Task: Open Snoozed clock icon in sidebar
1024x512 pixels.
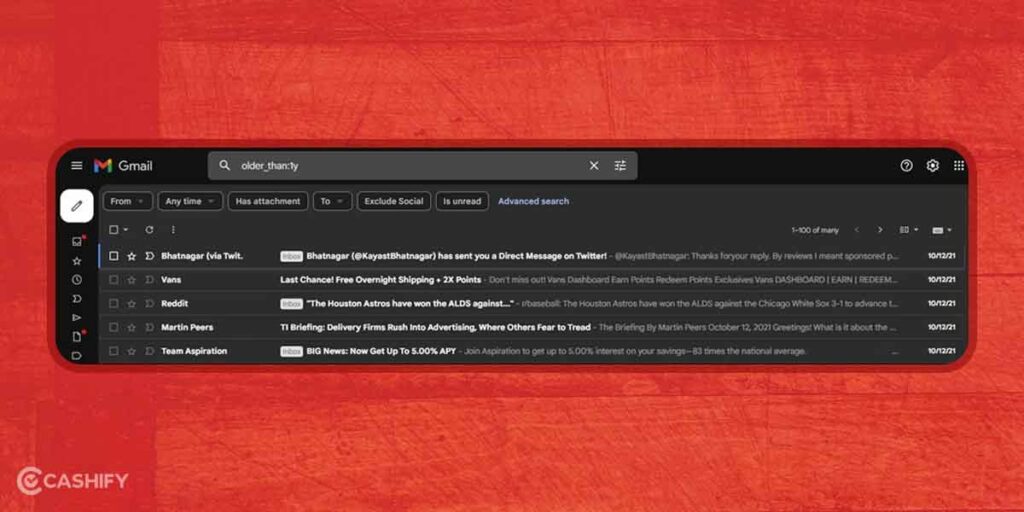Action: tap(77, 280)
